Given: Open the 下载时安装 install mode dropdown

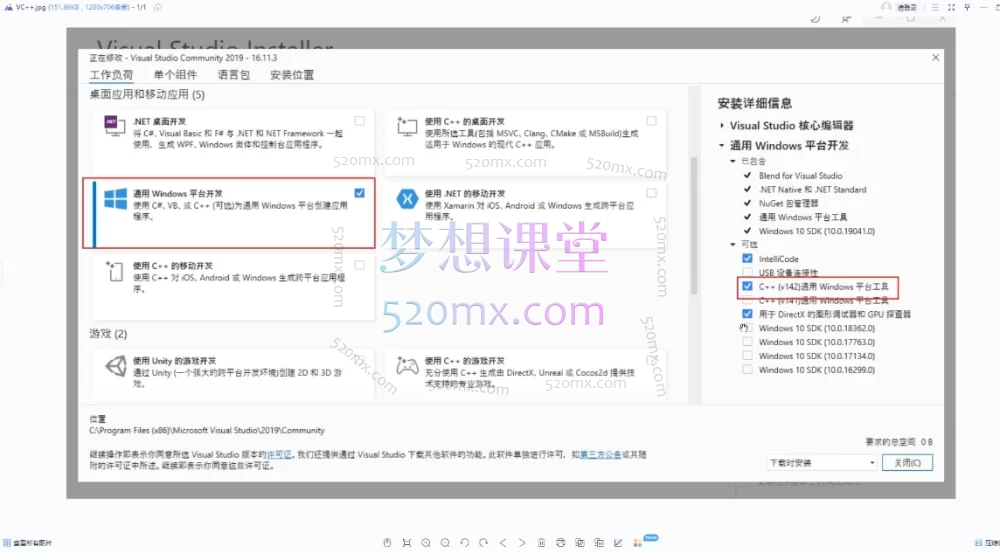Looking at the screenshot, I should click(822, 462).
